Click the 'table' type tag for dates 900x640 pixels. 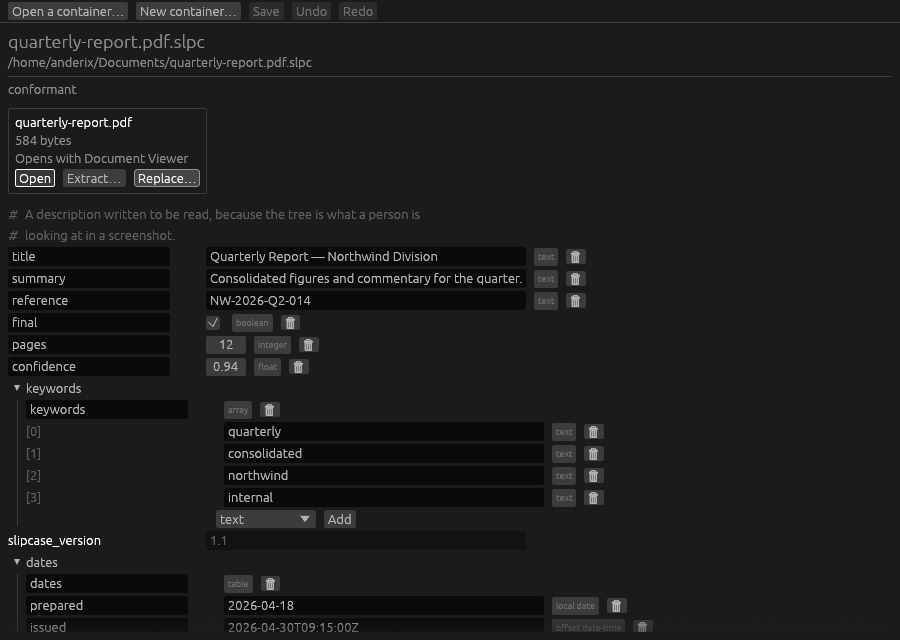[x=238, y=584]
